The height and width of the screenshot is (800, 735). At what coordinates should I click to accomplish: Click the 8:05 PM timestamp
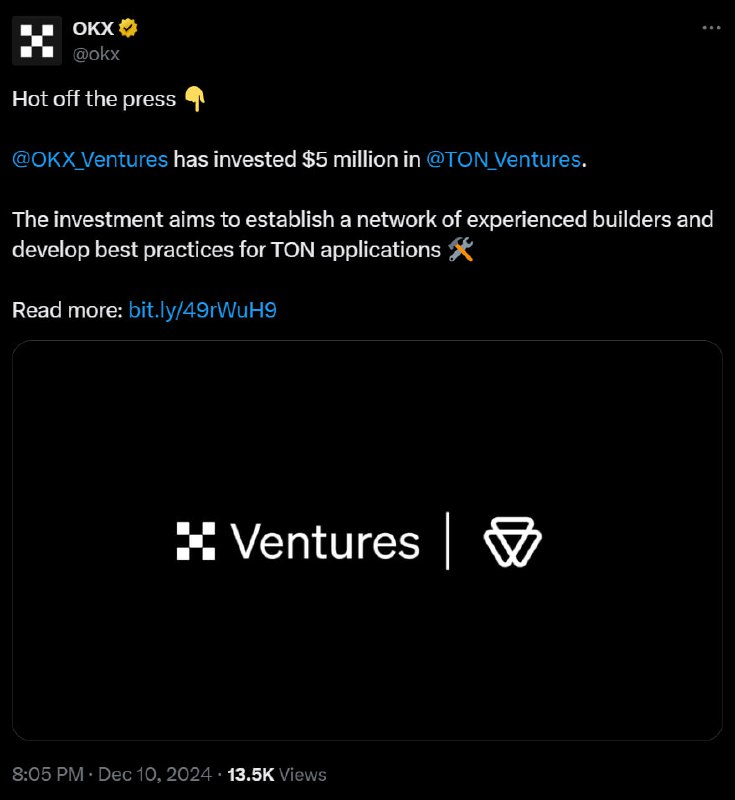pos(48,774)
